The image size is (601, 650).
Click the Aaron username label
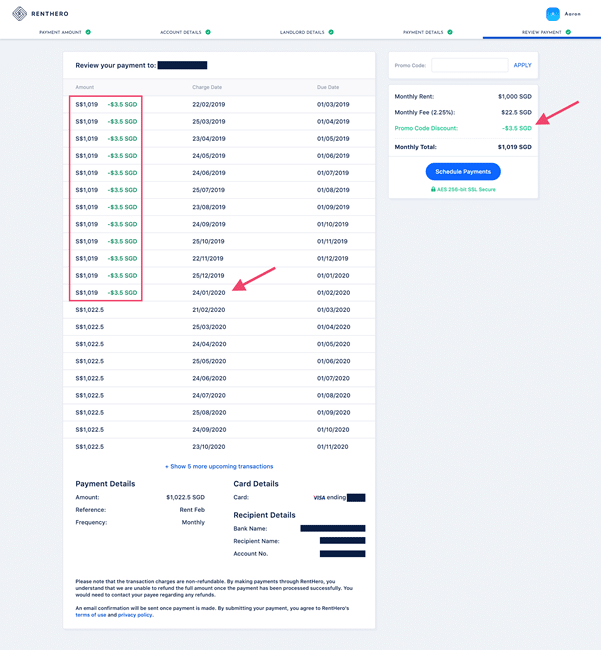click(573, 14)
